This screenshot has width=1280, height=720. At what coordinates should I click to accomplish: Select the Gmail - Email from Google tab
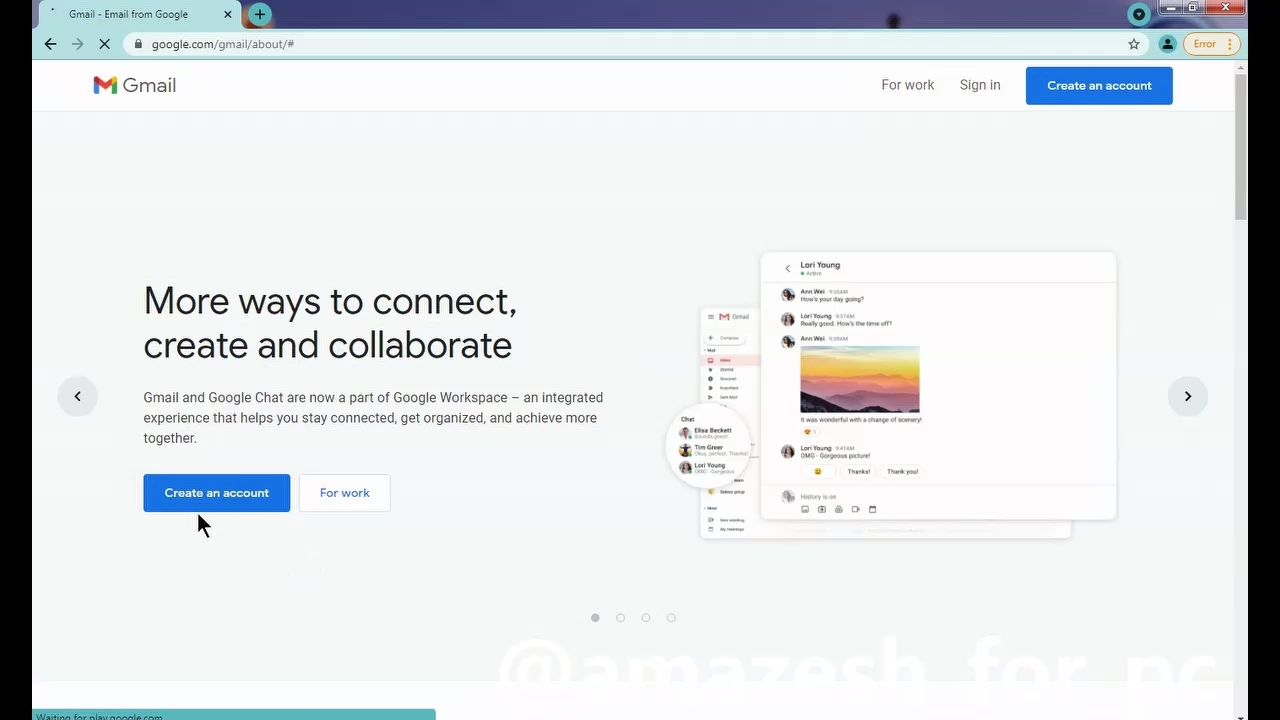(128, 15)
